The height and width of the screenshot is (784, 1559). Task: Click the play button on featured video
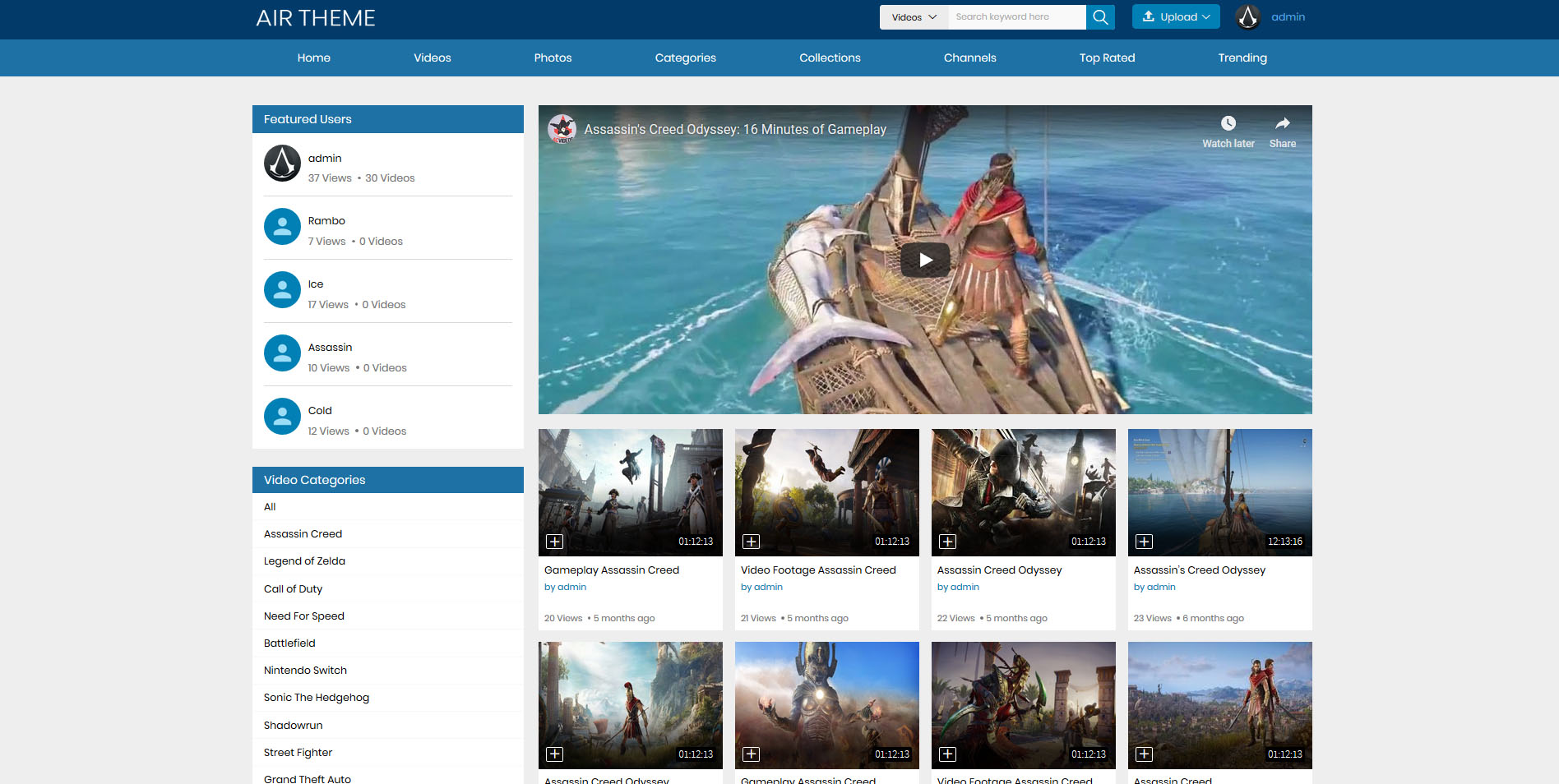[925, 260]
